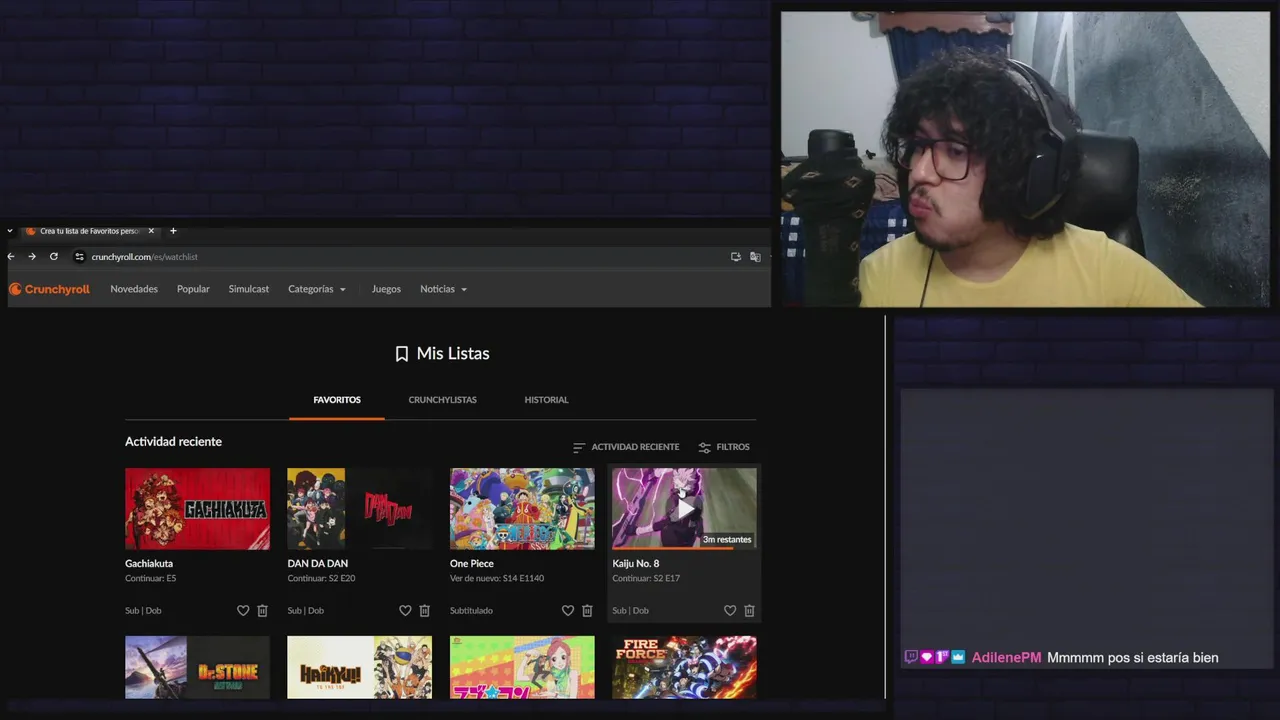Click the install app icon in address bar
The height and width of the screenshot is (720, 1280).
736,257
